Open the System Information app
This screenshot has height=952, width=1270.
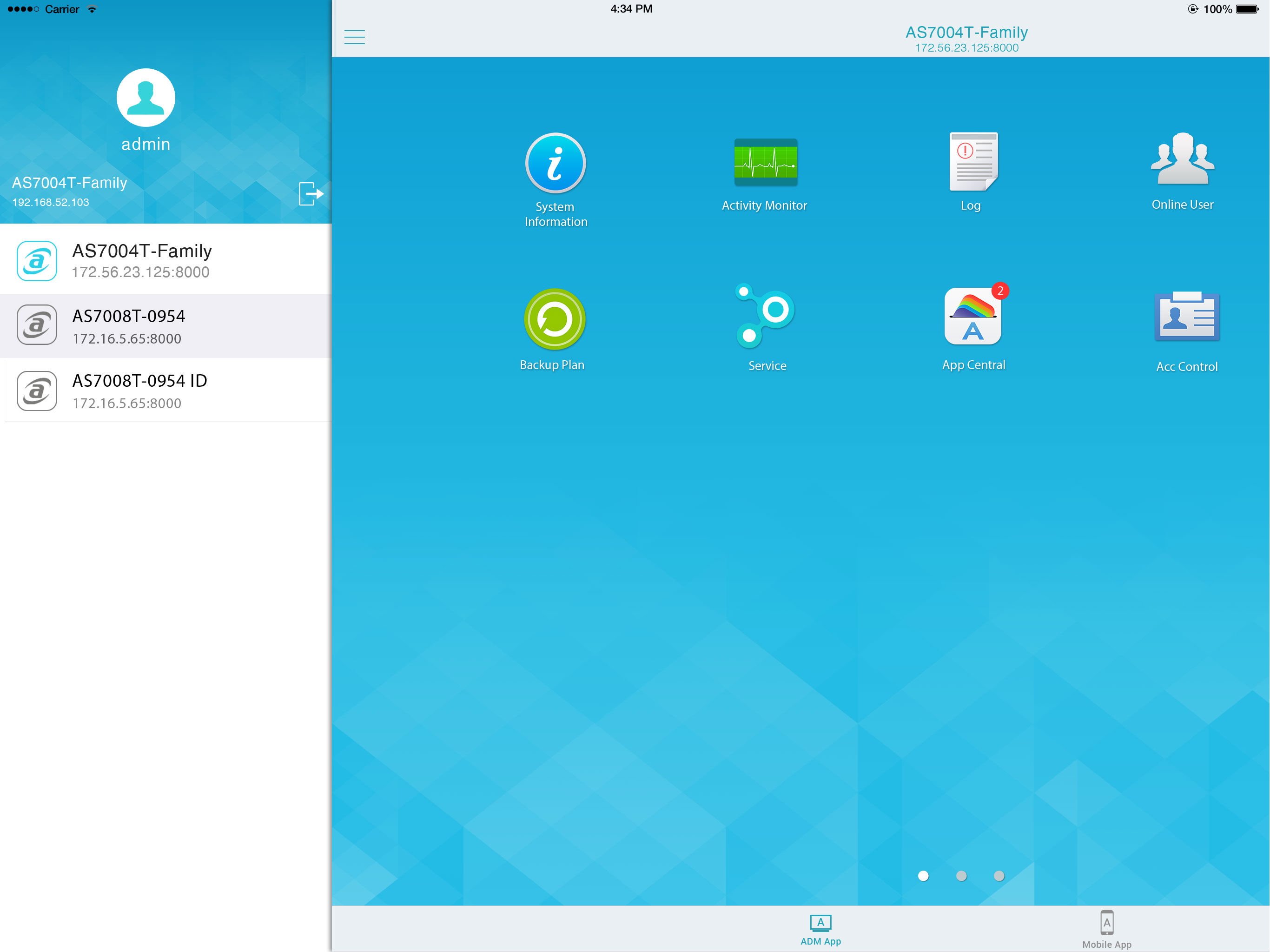pos(555,164)
